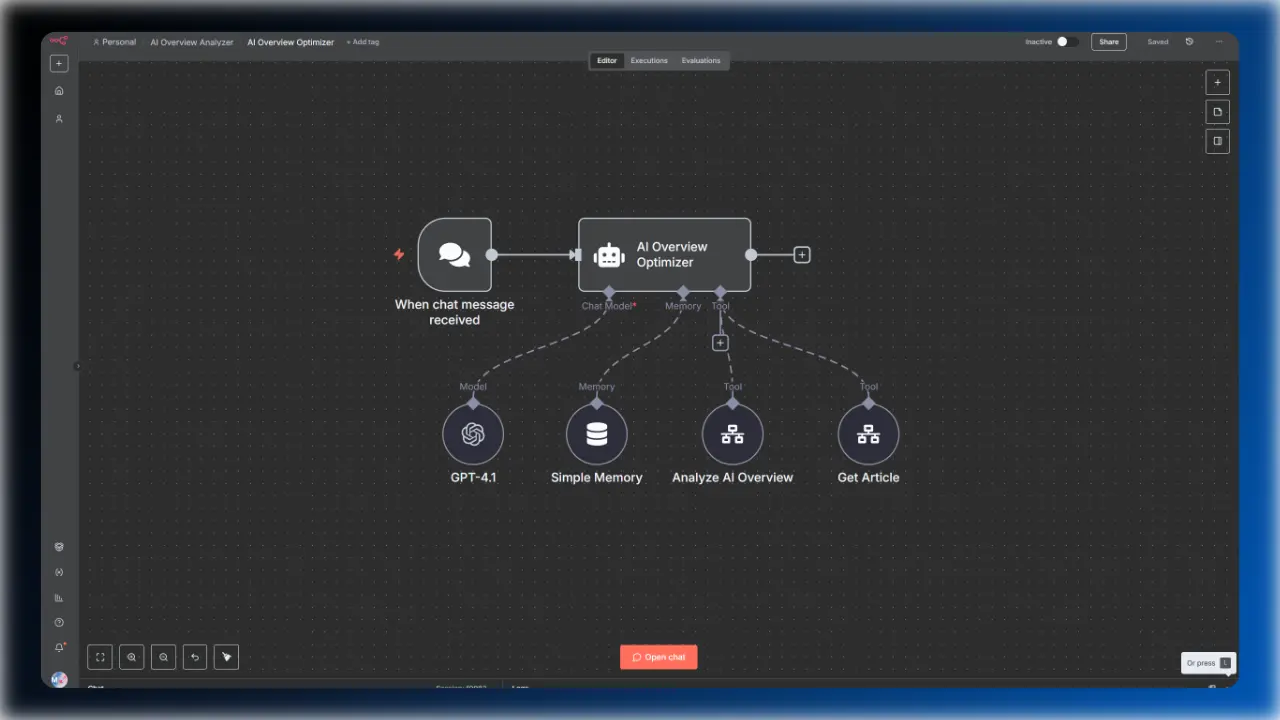This screenshot has height=720, width=1280.
Task: Open the templates icon in the sidebar
Action: click(58, 546)
